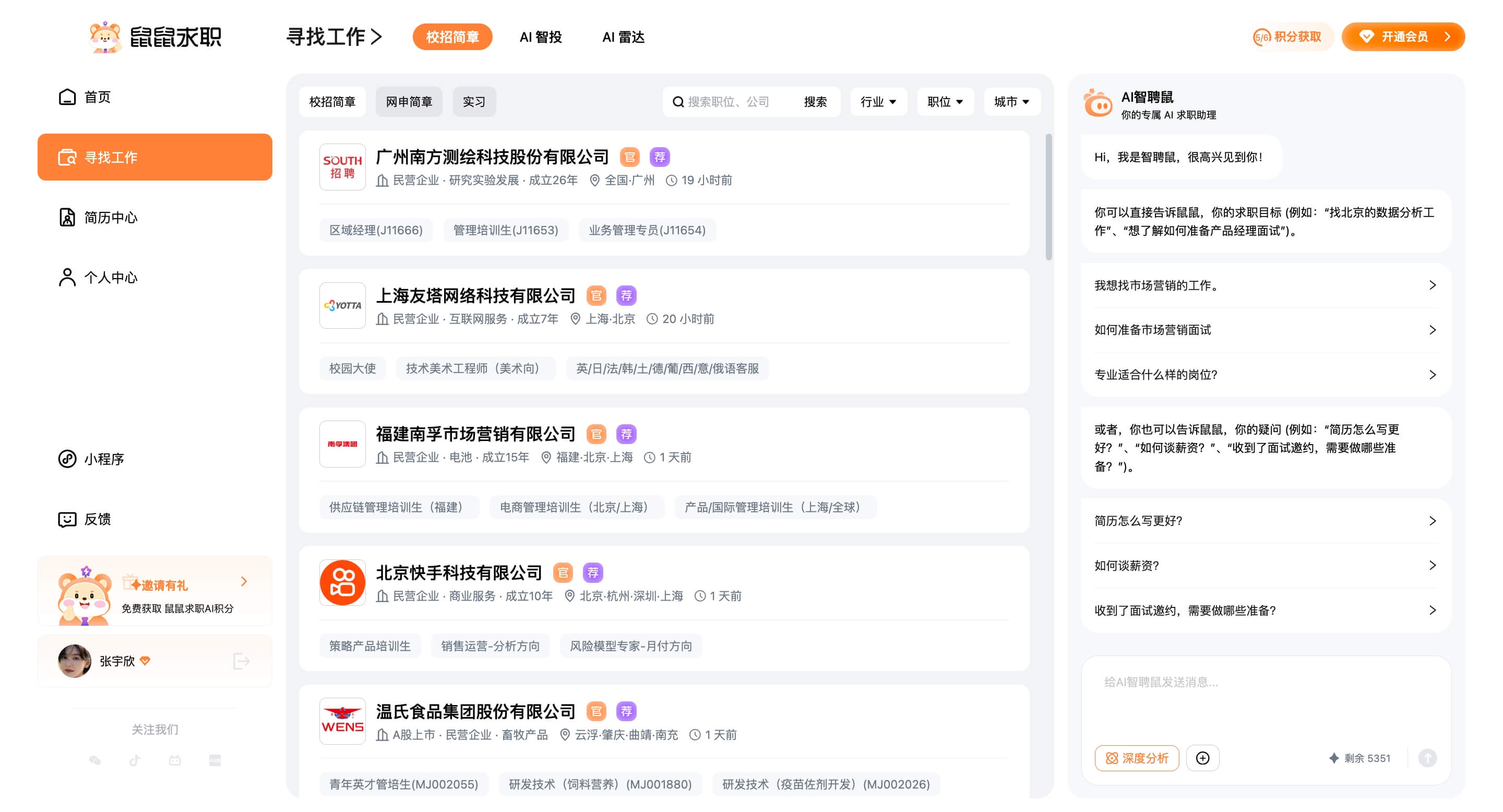Click 张宇欣's profile avatar
1503x812 pixels.
click(x=75, y=661)
